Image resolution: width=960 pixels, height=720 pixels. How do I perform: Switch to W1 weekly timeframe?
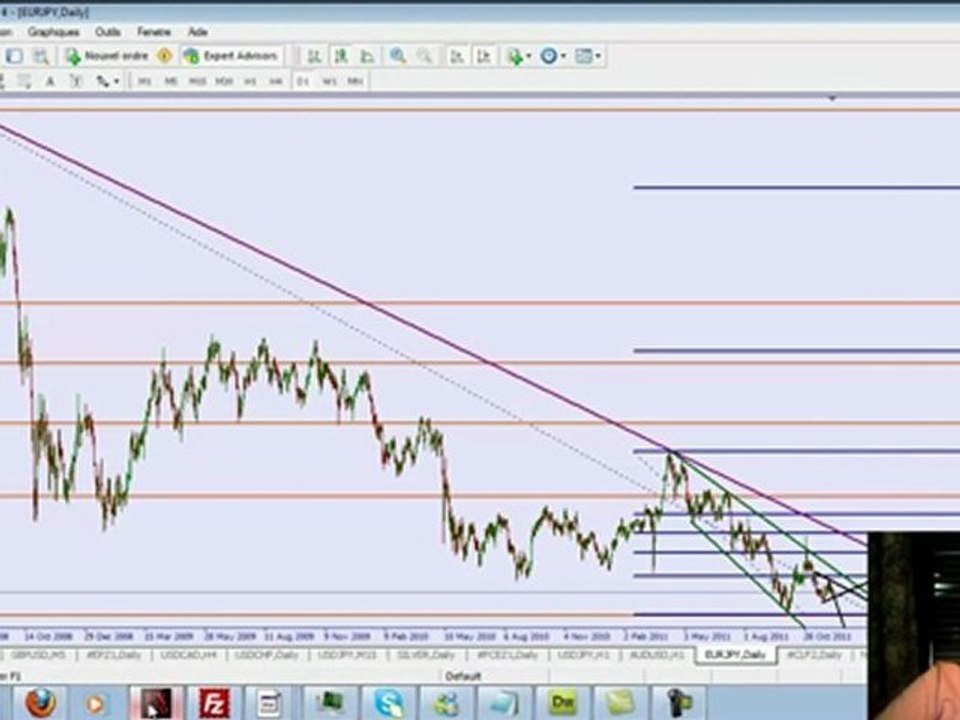pyautogui.click(x=329, y=81)
